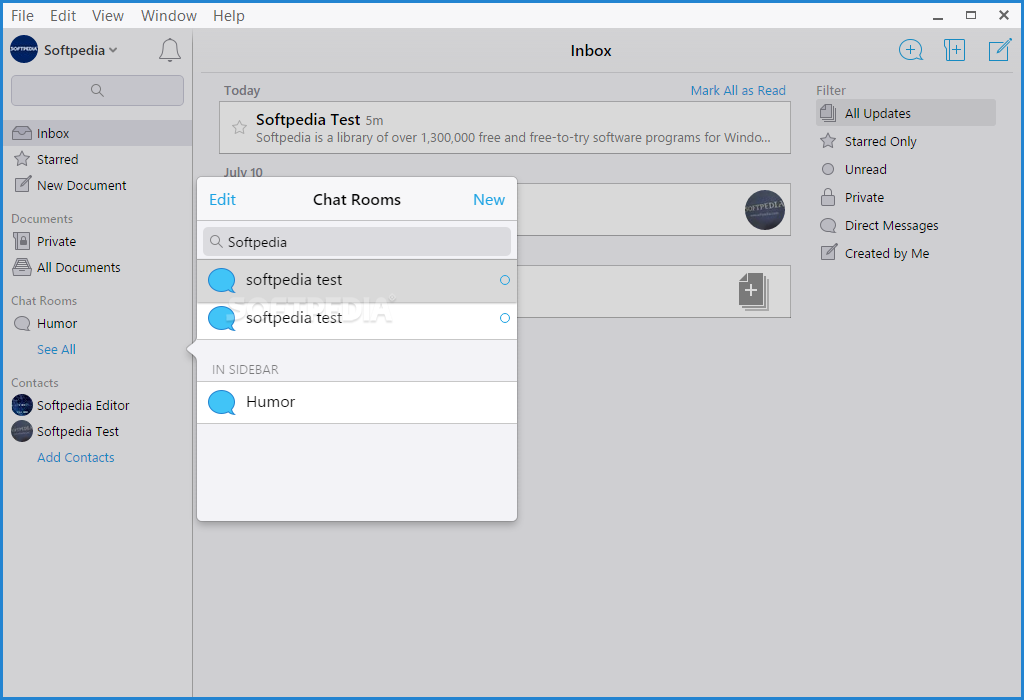
Task: Click the round Softpedia avatar on July 10 item
Action: pyautogui.click(x=765, y=210)
